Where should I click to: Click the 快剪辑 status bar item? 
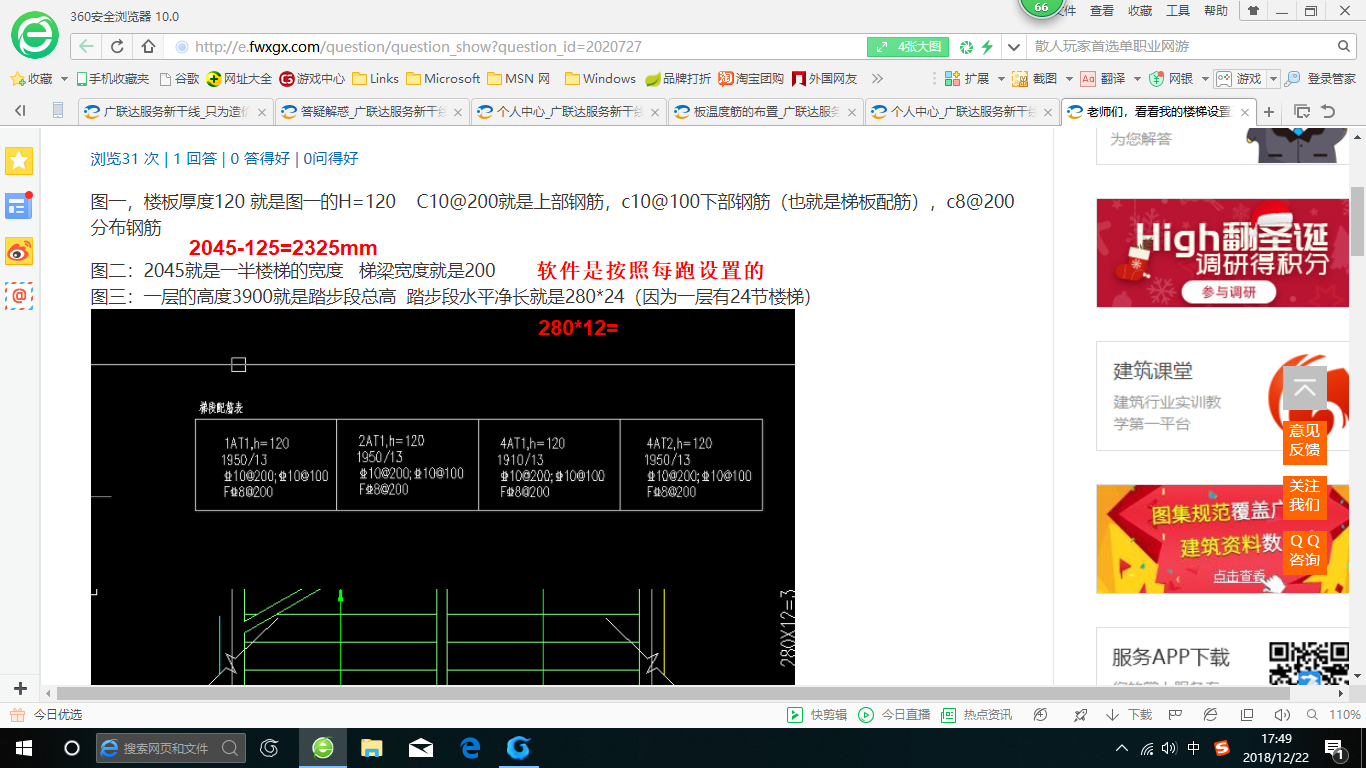click(x=817, y=715)
